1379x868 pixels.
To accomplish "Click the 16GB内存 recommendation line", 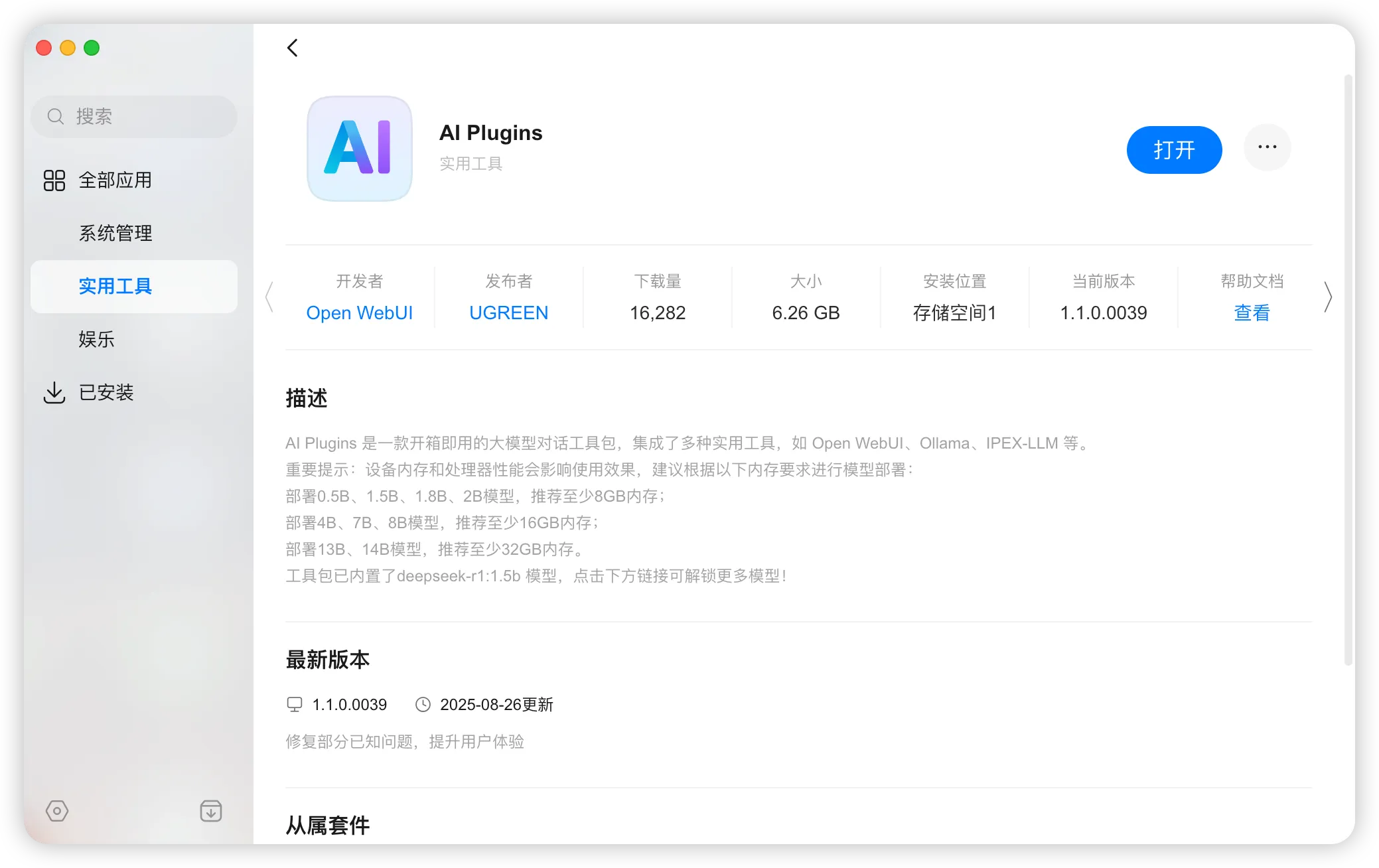I will click(x=442, y=523).
